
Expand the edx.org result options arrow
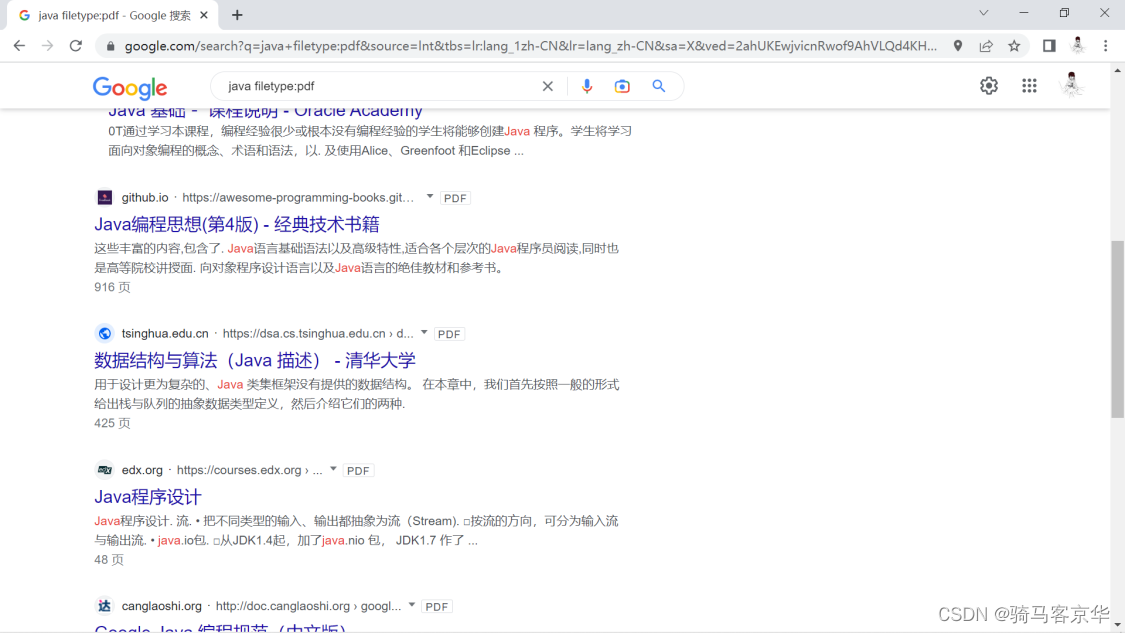(333, 469)
